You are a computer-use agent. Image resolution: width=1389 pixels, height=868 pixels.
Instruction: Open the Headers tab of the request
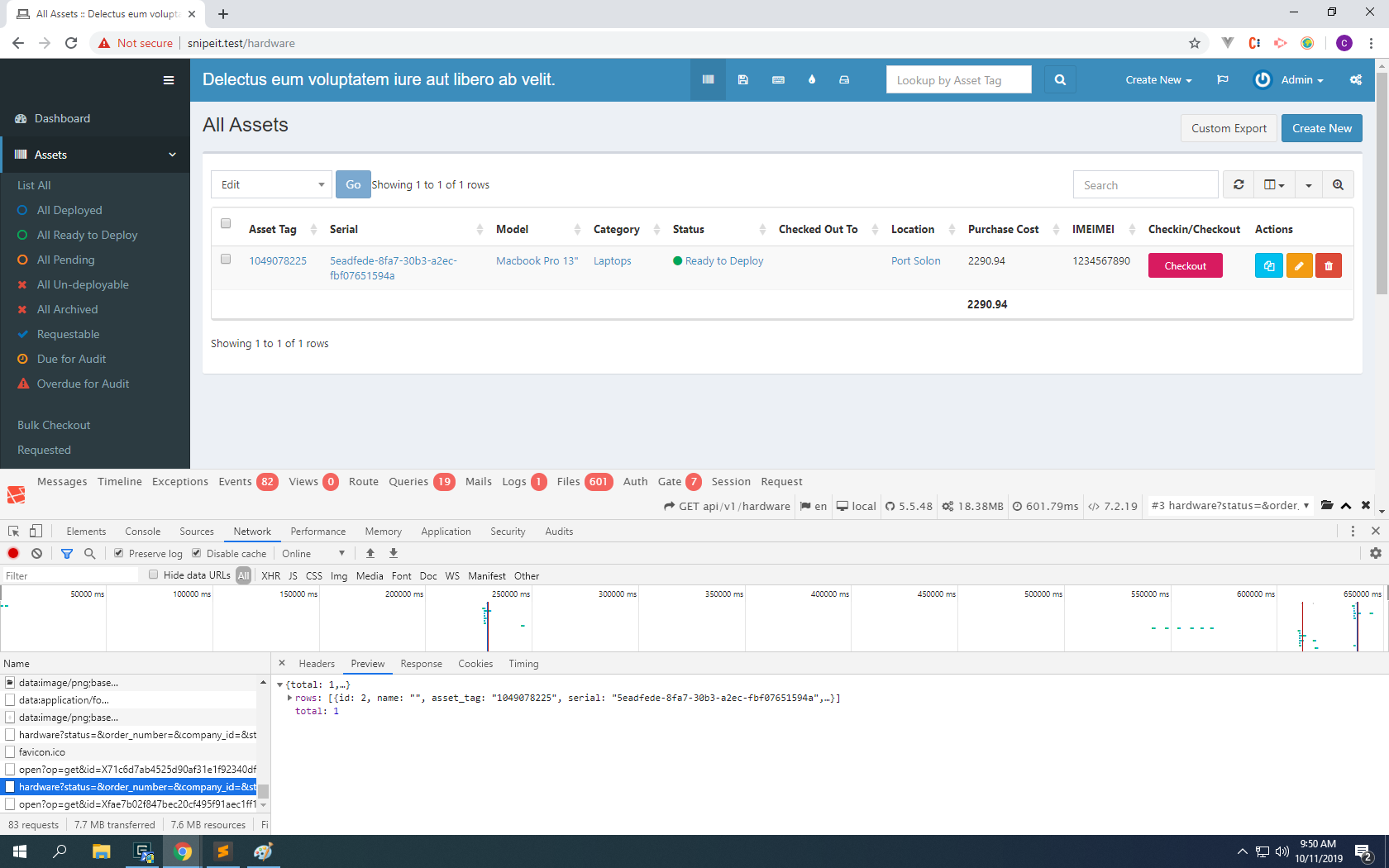click(x=317, y=664)
